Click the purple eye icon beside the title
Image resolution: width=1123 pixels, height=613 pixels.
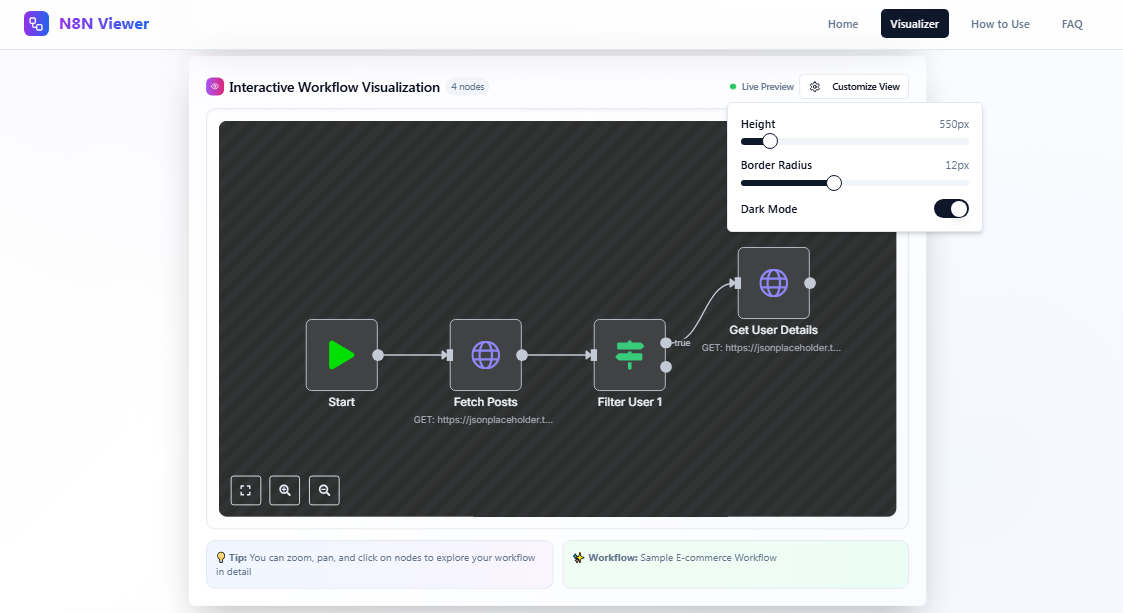pos(214,87)
